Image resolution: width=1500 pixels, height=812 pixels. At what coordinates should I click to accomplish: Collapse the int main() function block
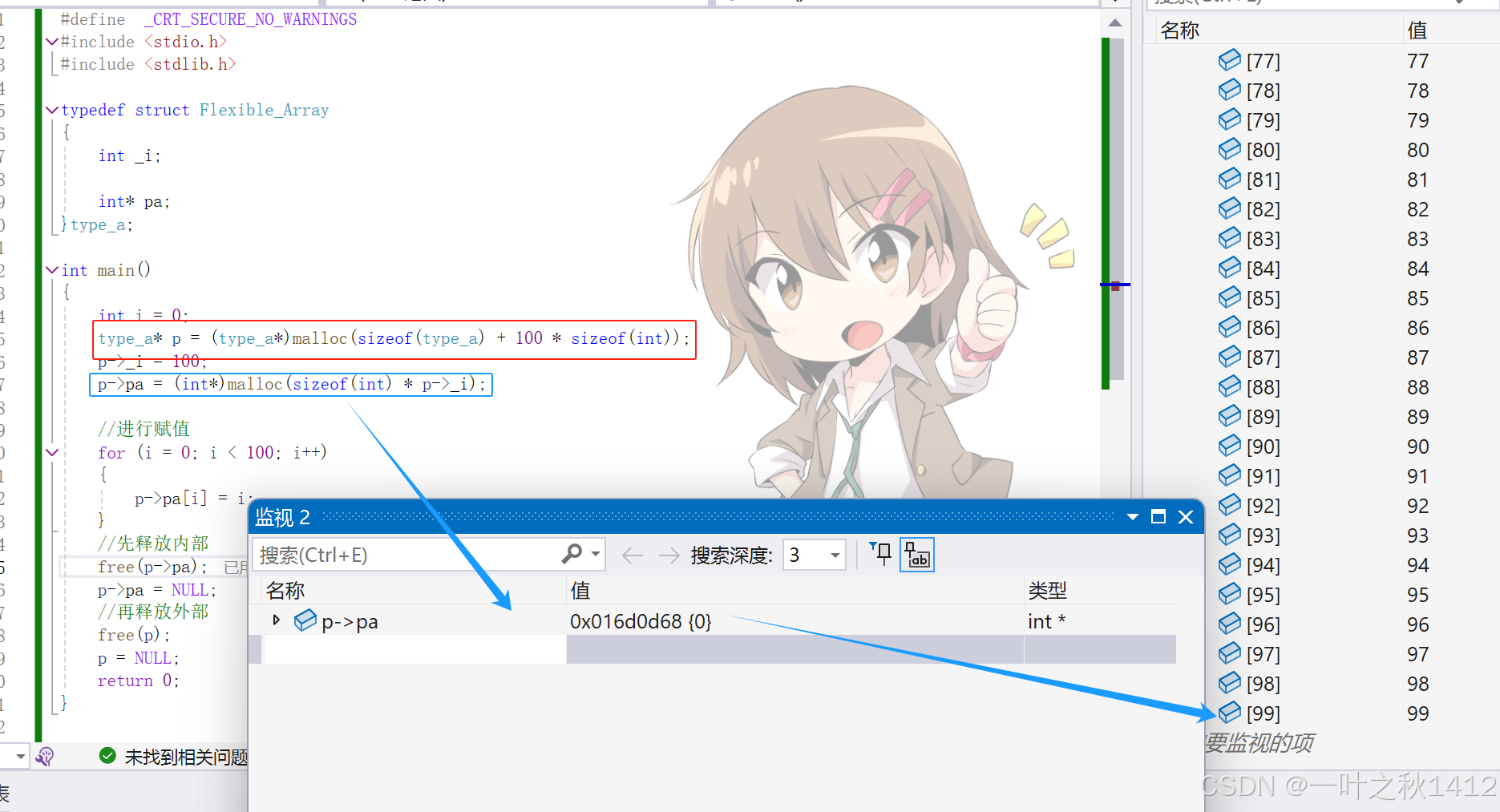[52, 270]
